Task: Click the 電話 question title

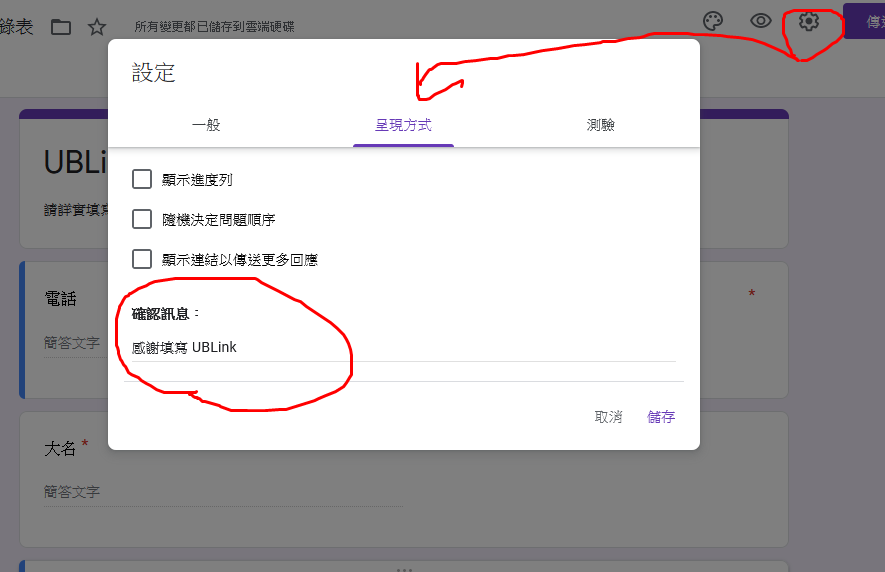Action: 60,299
